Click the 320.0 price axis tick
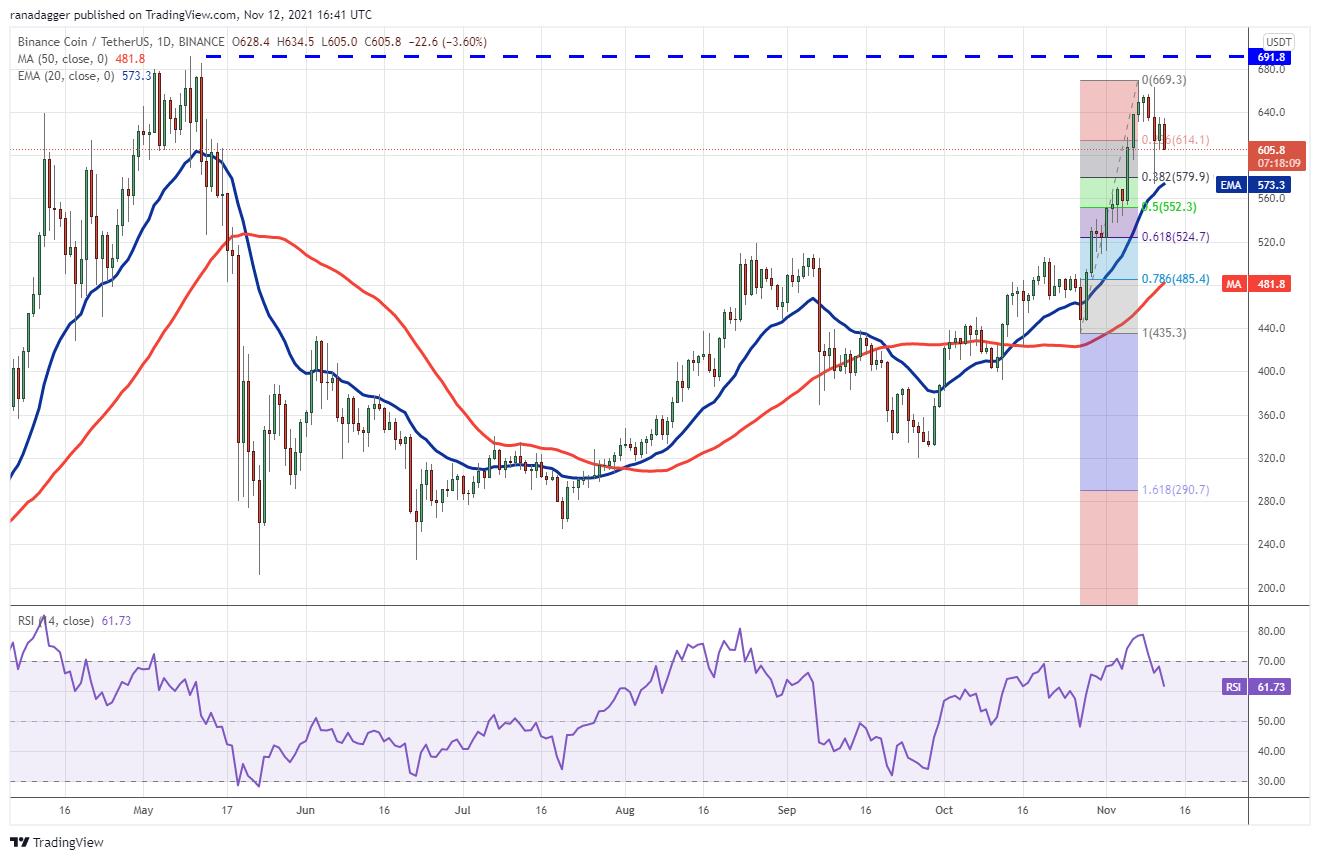The width and height of the screenshot is (1320, 860). coord(1274,459)
